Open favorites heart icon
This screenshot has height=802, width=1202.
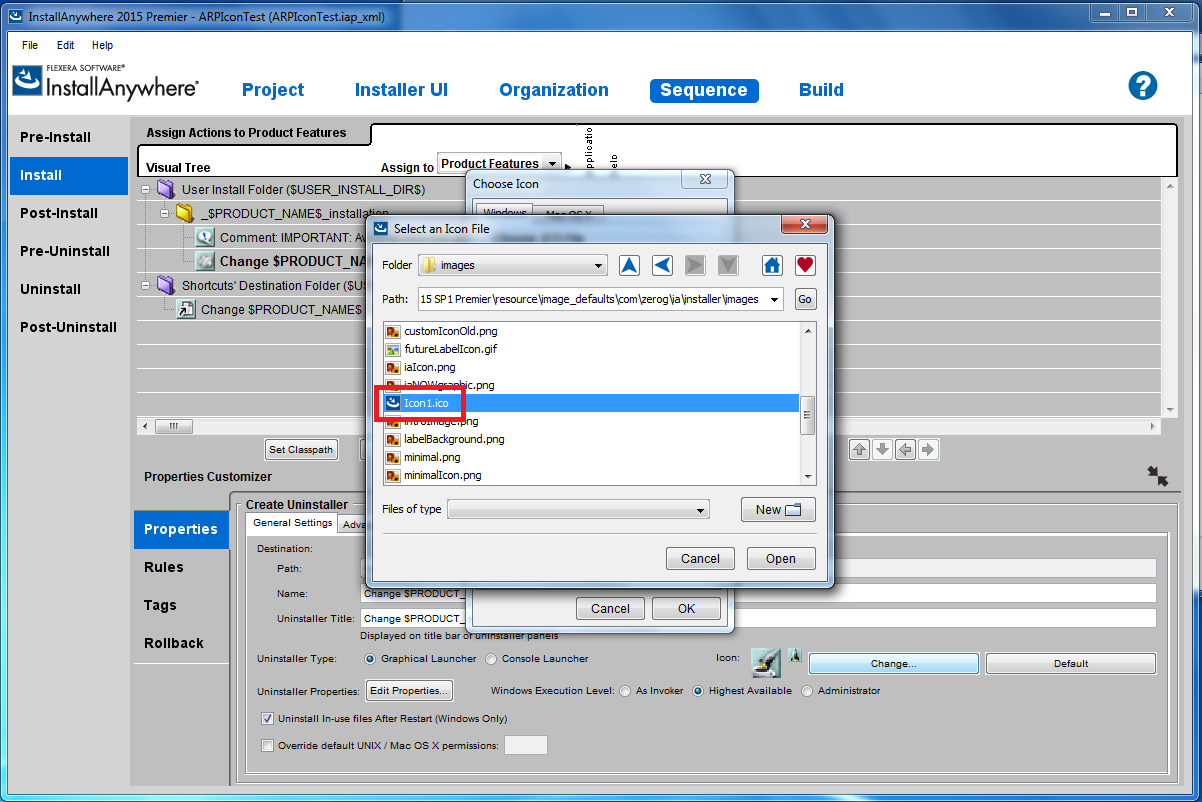pos(805,265)
